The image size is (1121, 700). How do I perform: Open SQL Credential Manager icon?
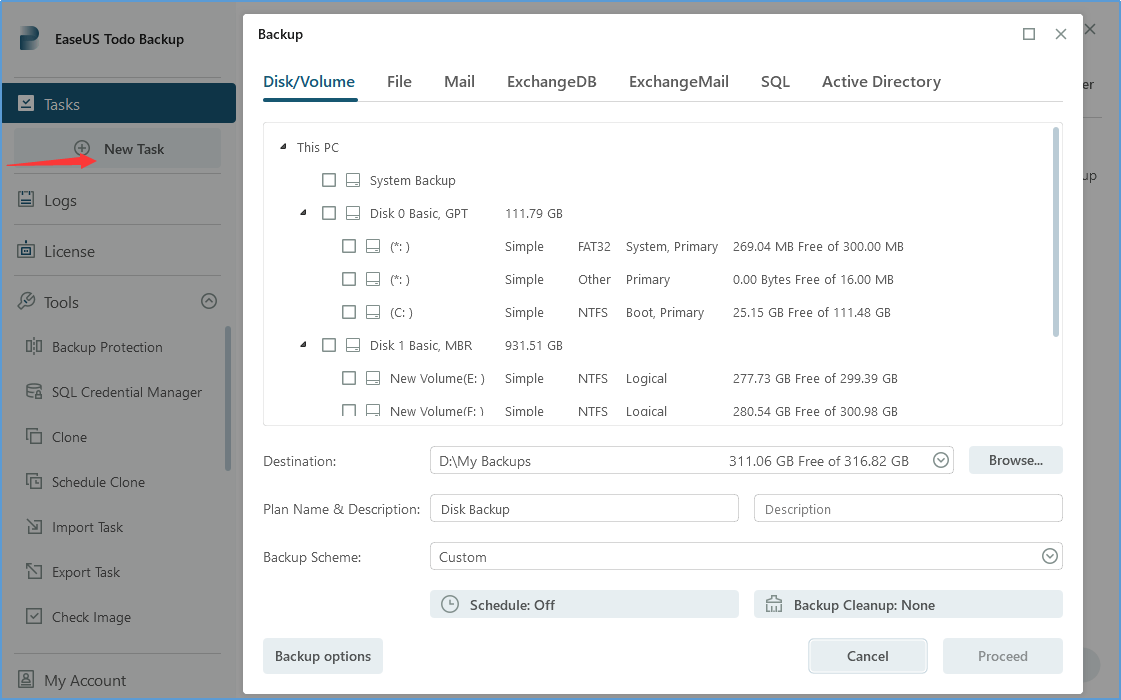[x=34, y=392]
